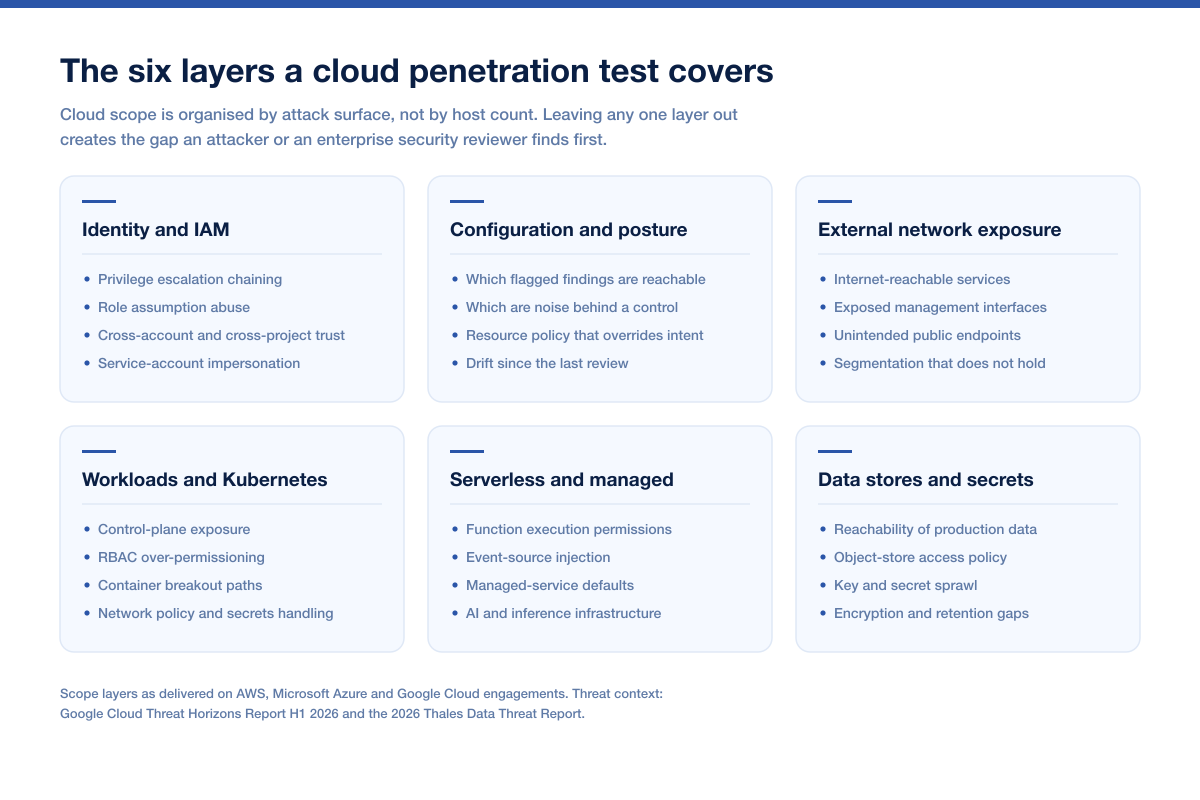This screenshot has height=800, width=1200.
Task: Click the six layers page title
Action: coord(417,72)
